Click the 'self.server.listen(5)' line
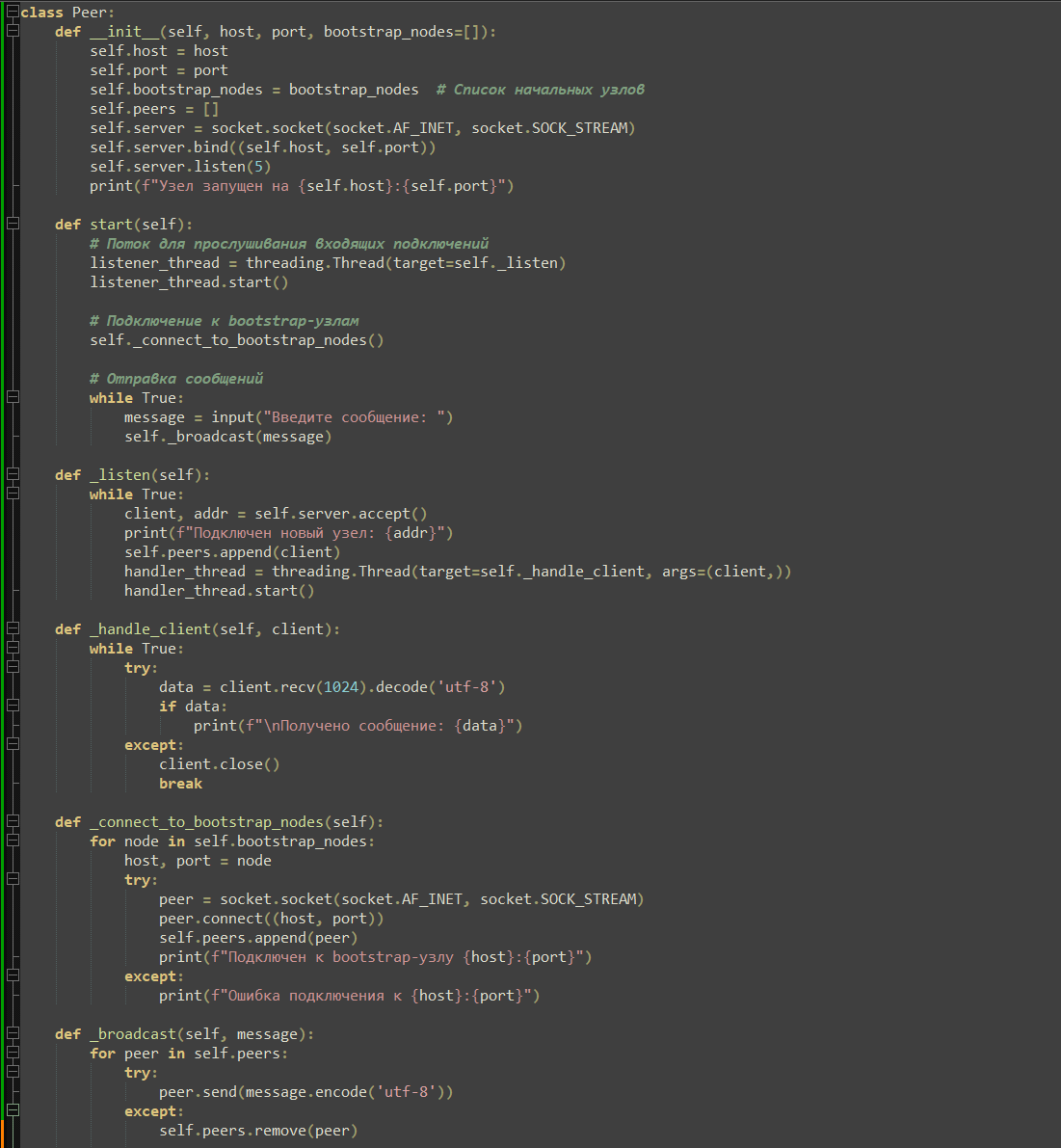This screenshot has height=1148, width=1061. click(180, 167)
